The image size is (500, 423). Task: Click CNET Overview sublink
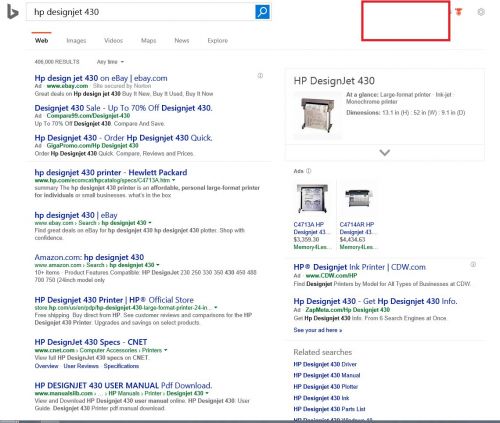click(46, 366)
